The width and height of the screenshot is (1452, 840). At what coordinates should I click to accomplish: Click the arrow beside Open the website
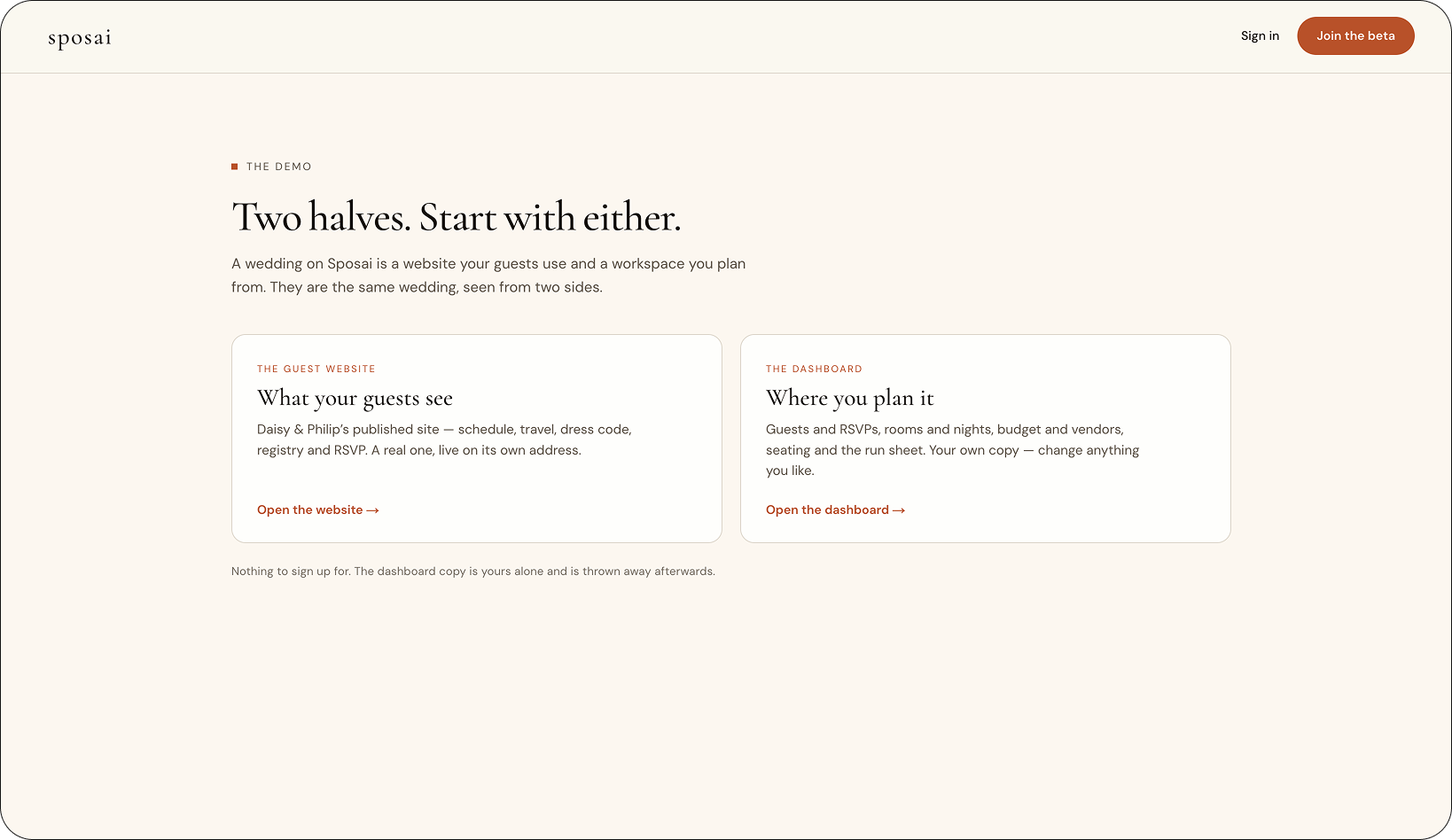tap(373, 510)
